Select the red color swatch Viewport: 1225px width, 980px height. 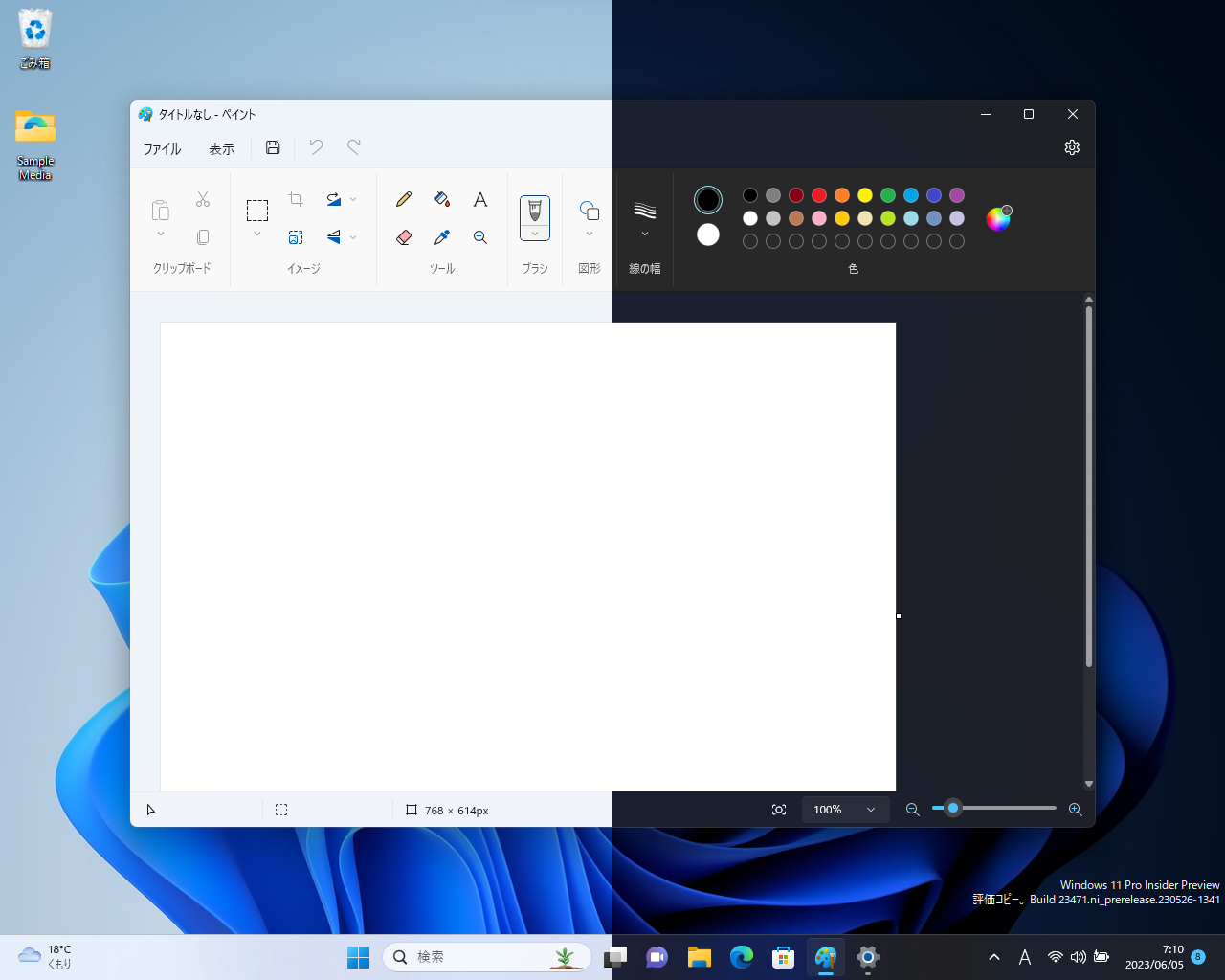(818, 195)
